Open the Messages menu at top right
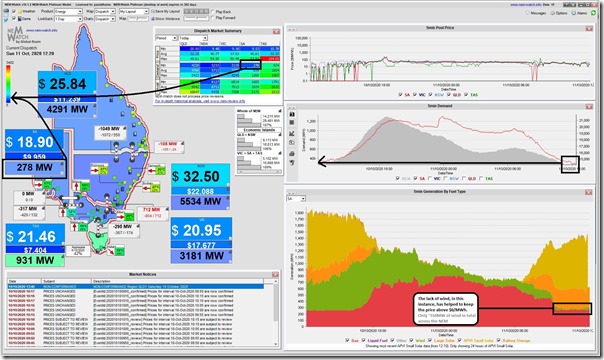 point(536,13)
